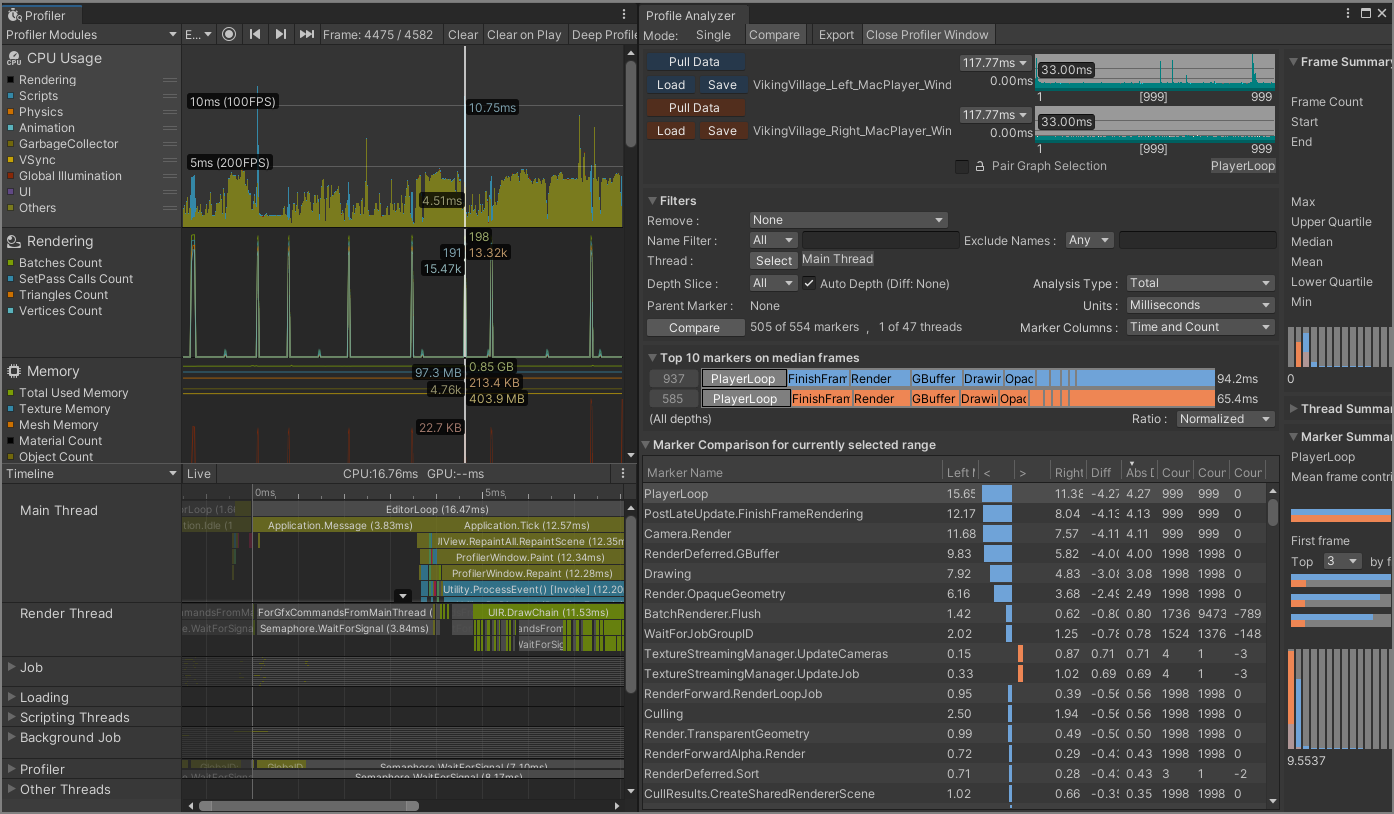Select the Compare mode tab
Screen dimensions: 1394x814
[x=774, y=35]
